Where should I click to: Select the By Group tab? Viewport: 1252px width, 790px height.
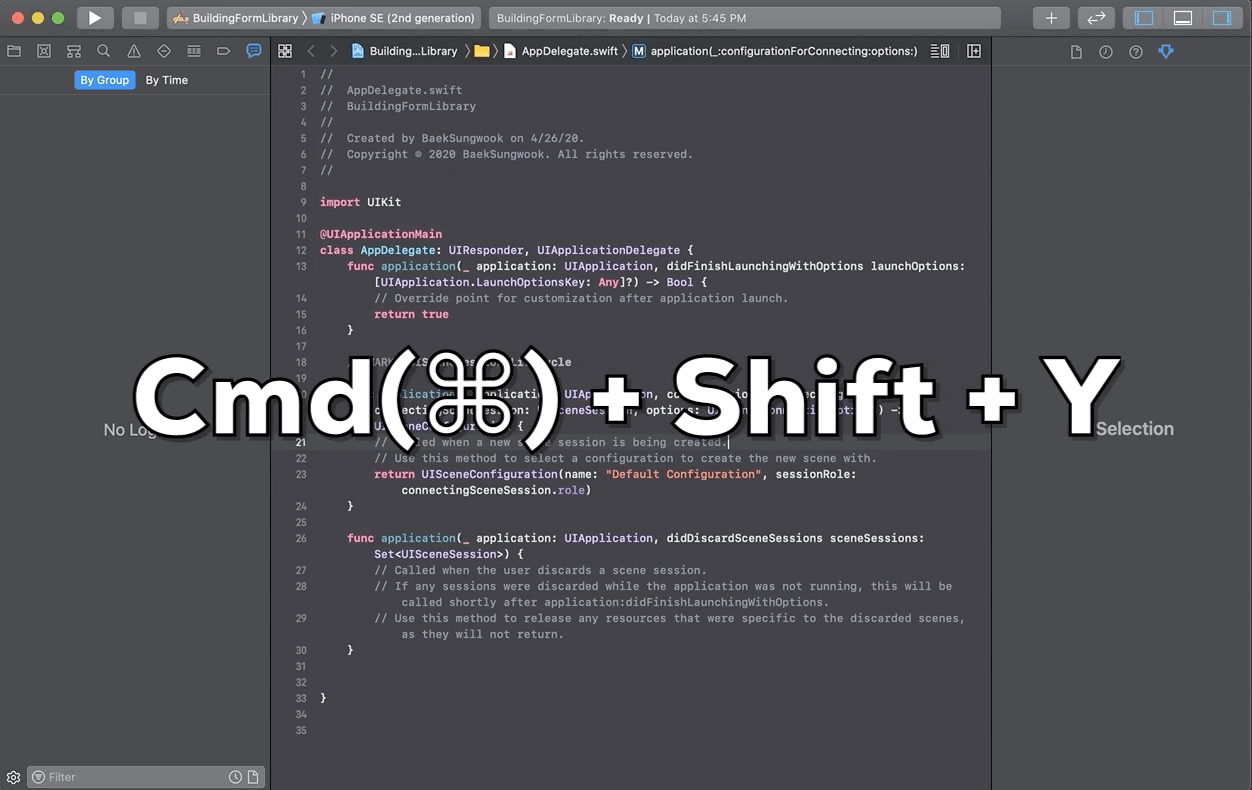pyautogui.click(x=104, y=80)
